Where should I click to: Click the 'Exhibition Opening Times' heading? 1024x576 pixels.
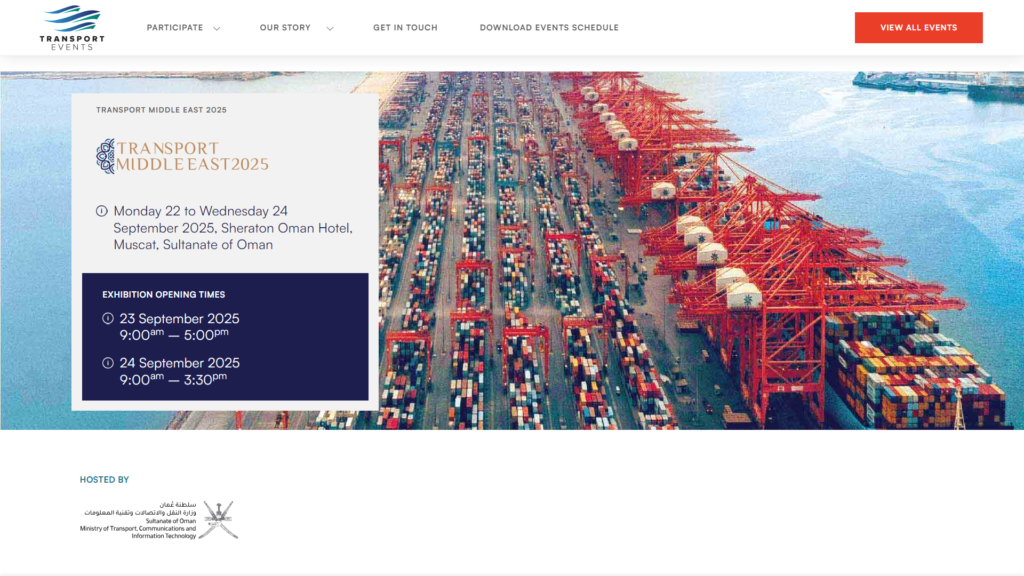pos(163,295)
